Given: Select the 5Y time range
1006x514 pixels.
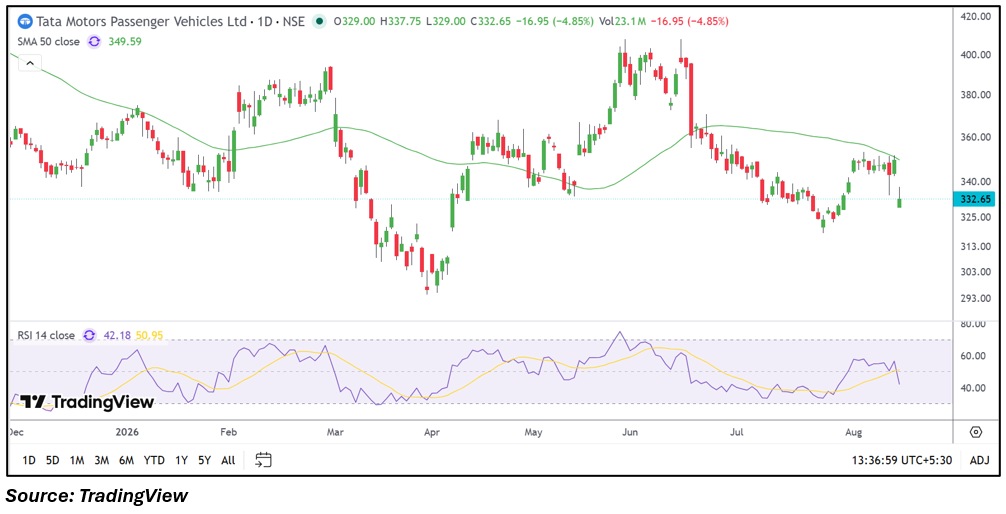Looking at the screenshot, I should click(x=204, y=460).
